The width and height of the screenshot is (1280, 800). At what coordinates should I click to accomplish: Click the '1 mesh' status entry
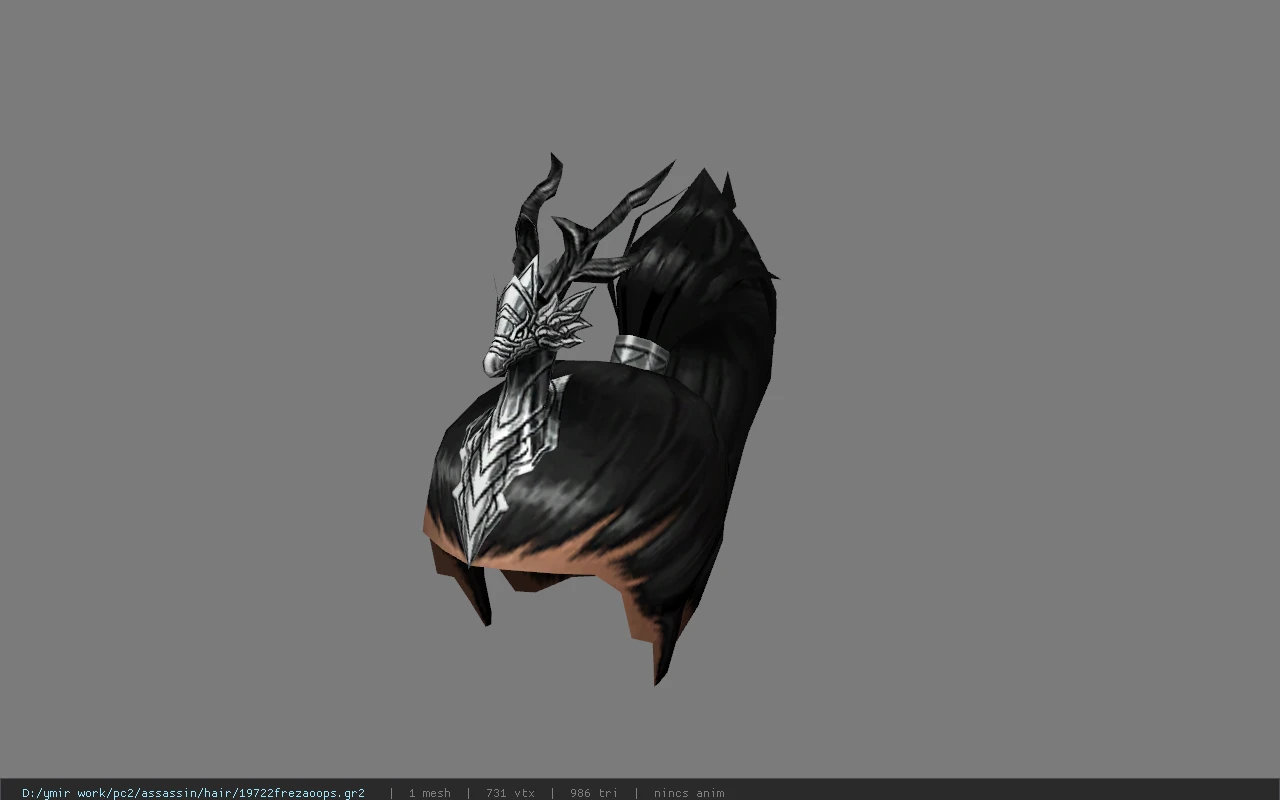429,793
